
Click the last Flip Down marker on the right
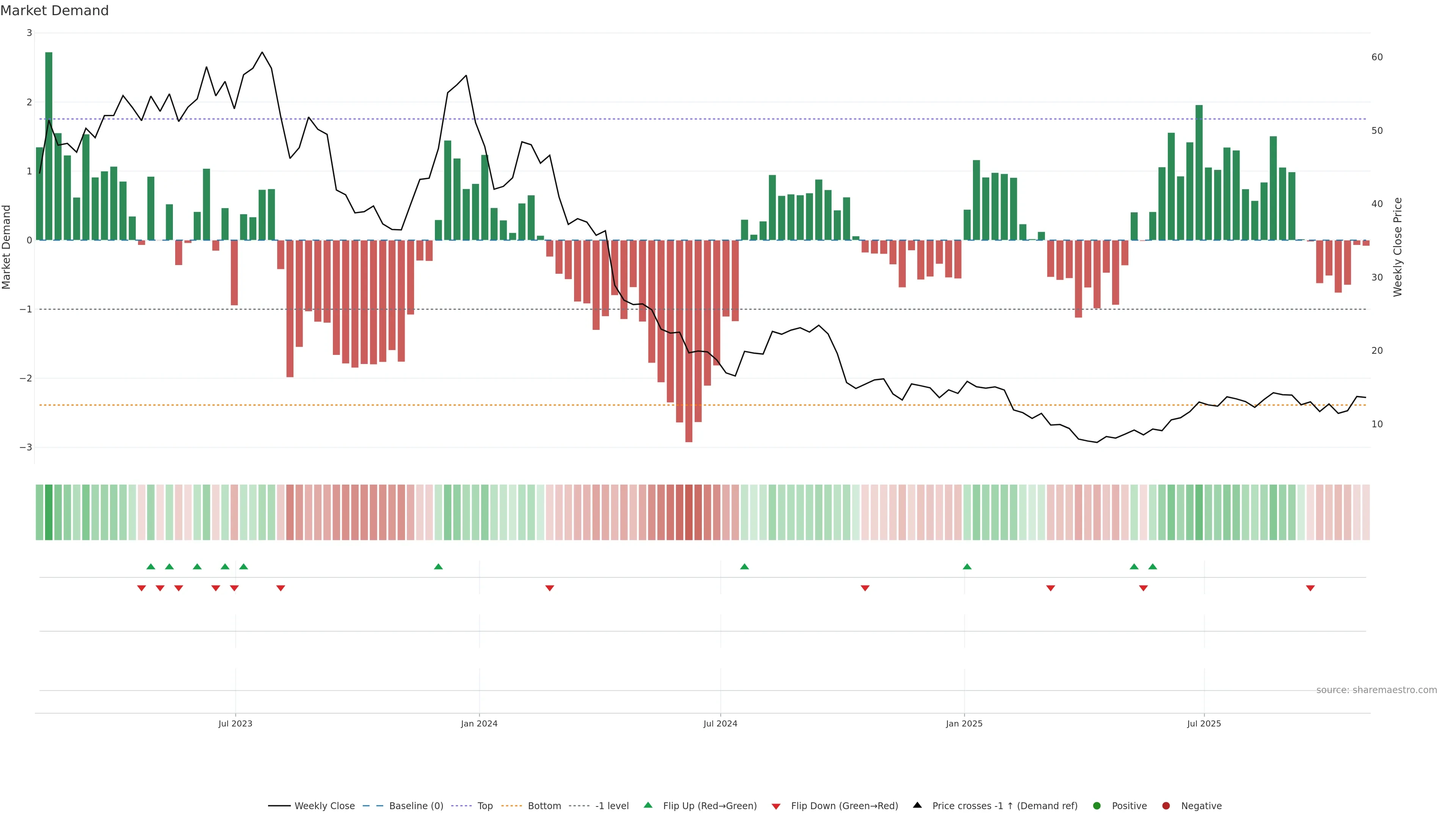tap(1310, 588)
